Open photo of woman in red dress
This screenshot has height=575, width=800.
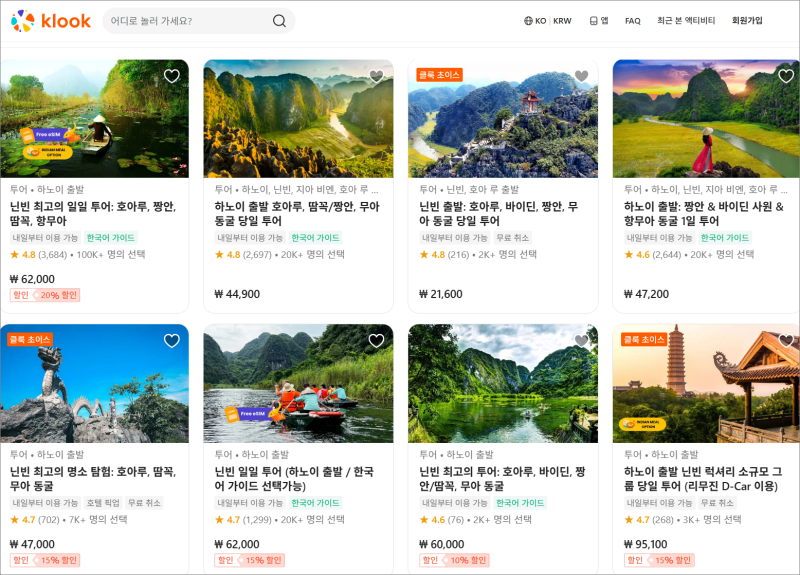[707, 119]
